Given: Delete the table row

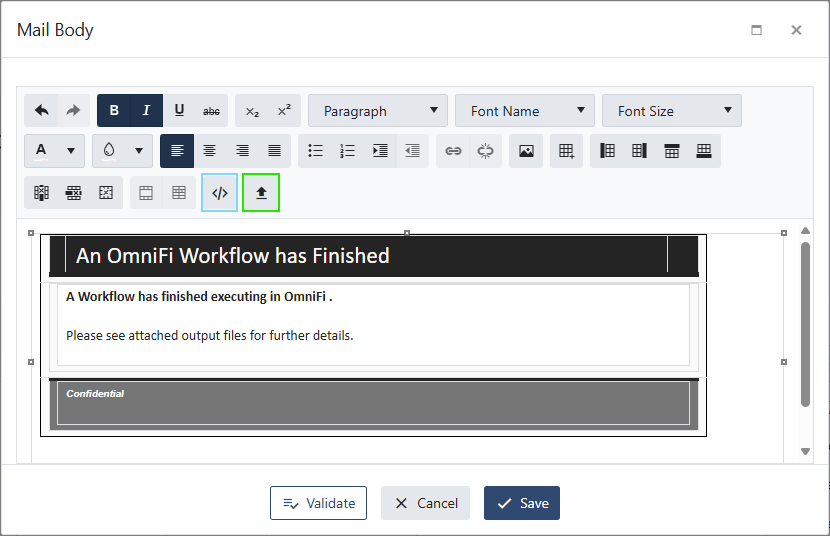Looking at the screenshot, I should tap(74, 193).
